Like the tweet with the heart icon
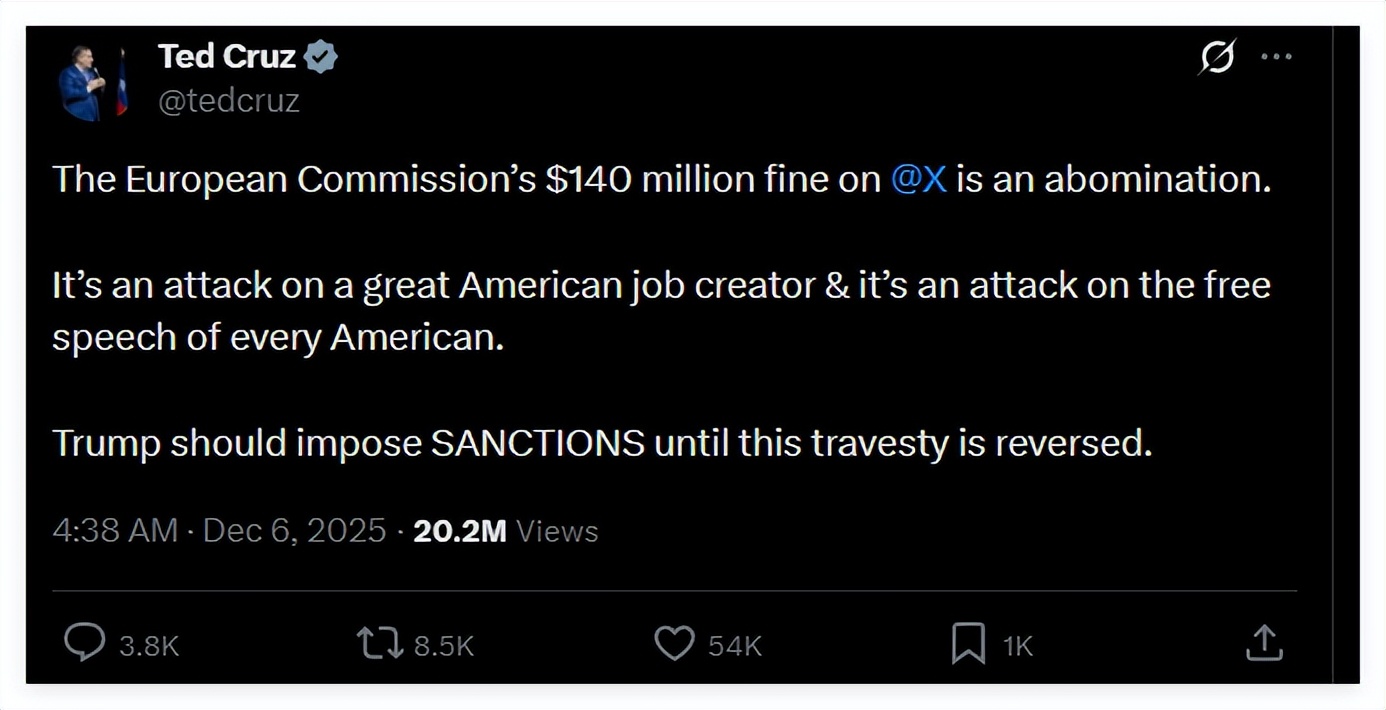Image resolution: width=1386 pixels, height=710 pixels. (674, 643)
